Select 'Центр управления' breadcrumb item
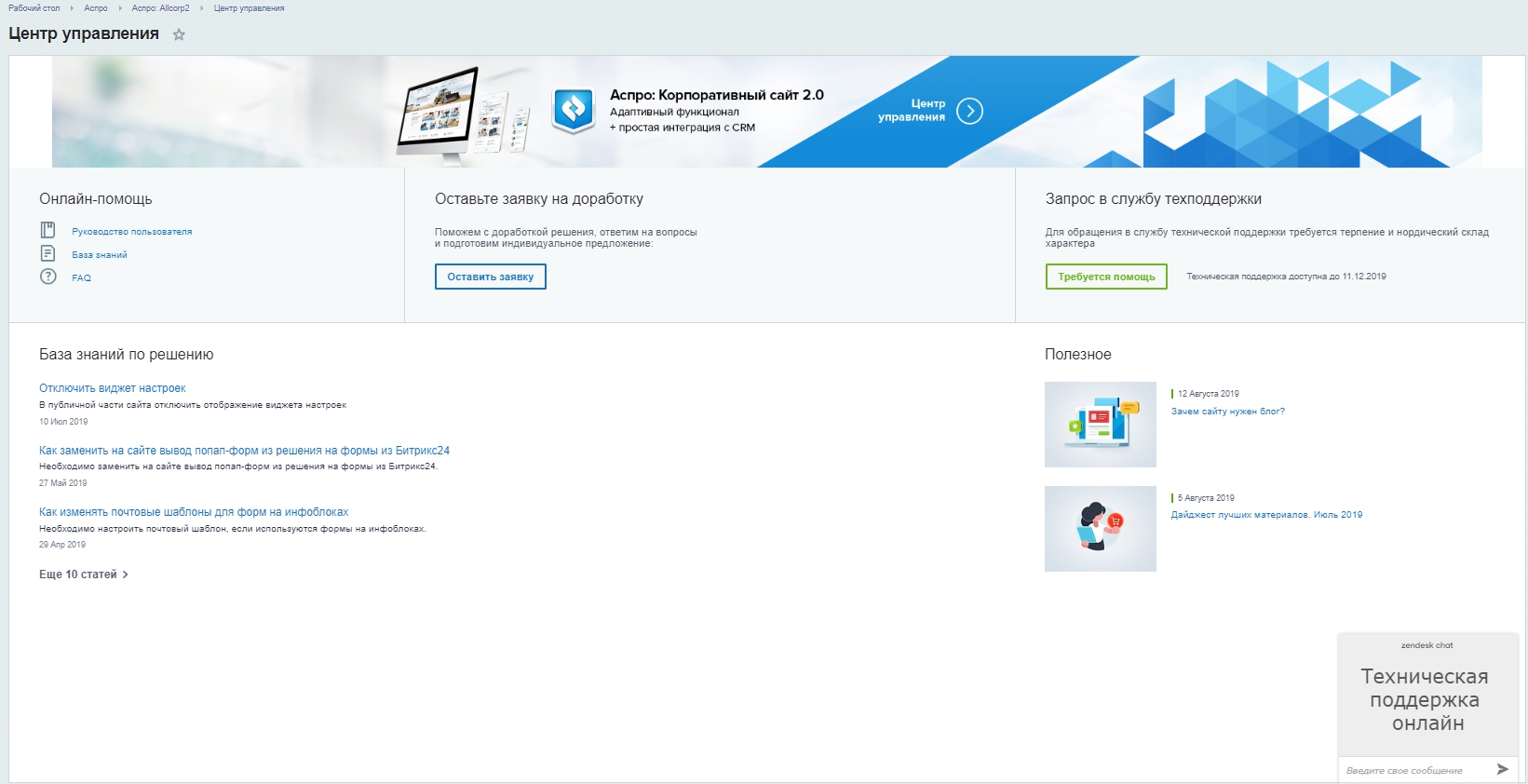Screen dimensions: 1528x784 pyautogui.click(x=249, y=8)
